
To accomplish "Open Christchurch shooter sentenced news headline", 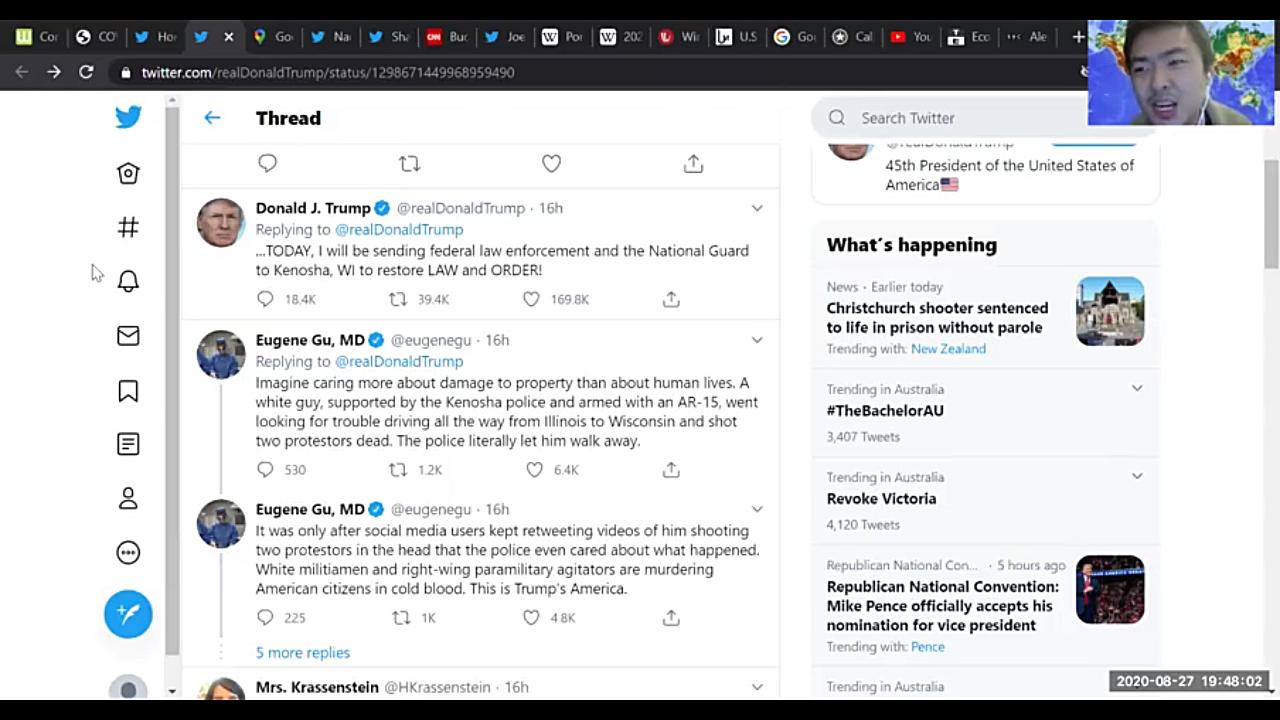I will (x=937, y=318).
